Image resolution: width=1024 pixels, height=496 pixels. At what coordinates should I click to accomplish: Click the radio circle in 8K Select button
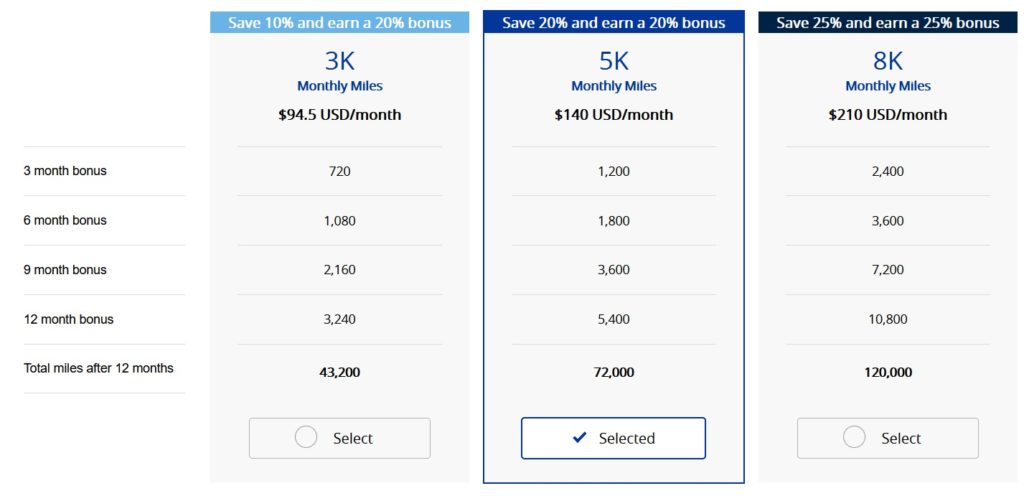[854, 437]
